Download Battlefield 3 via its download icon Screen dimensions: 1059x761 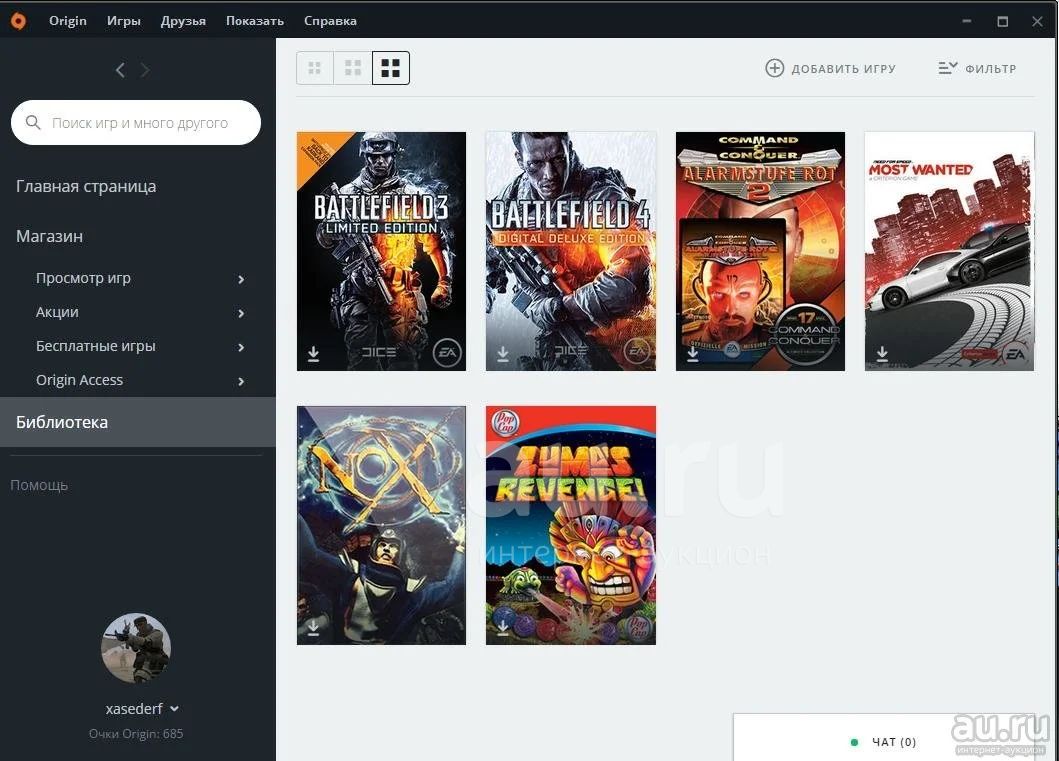pyautogui.click(x=313, y=354)
